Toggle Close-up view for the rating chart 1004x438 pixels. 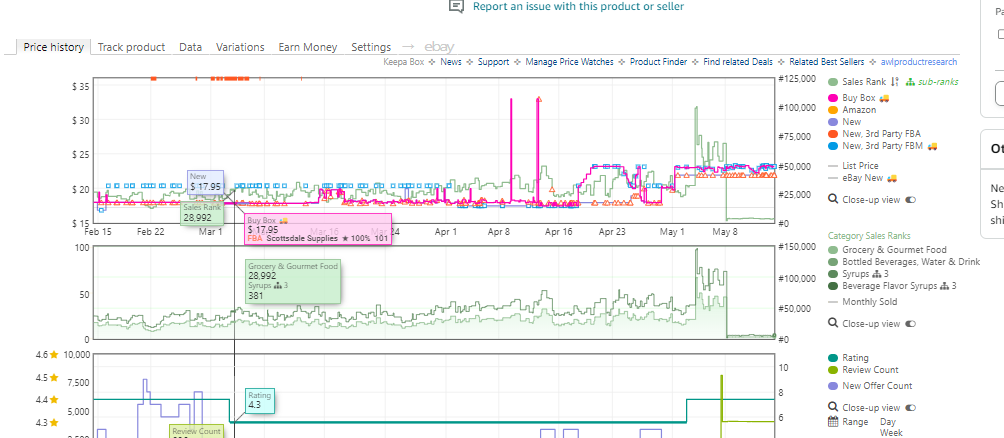[x=911, y=408]
